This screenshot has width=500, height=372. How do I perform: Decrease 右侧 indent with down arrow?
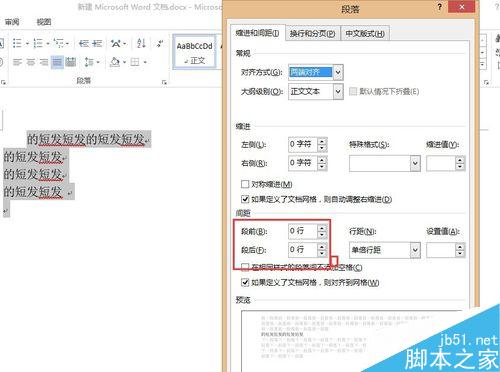click(322, 167)
